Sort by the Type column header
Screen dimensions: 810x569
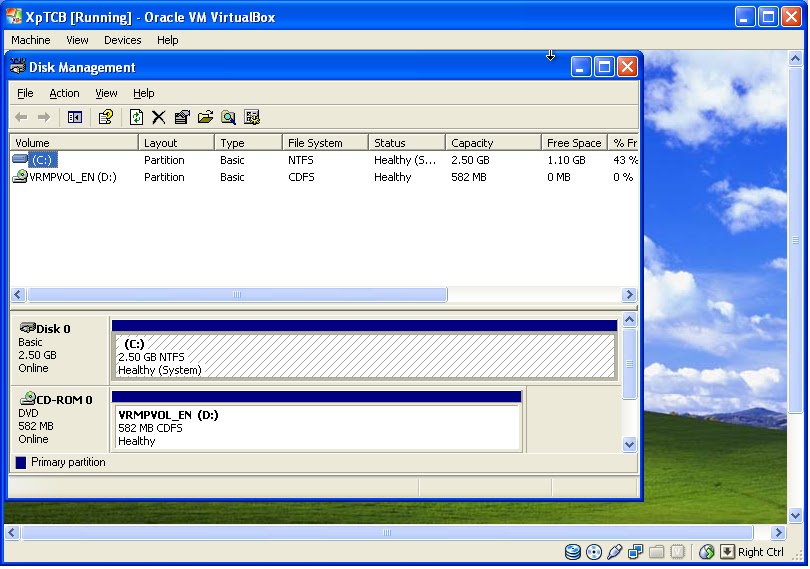pos(248,143)
